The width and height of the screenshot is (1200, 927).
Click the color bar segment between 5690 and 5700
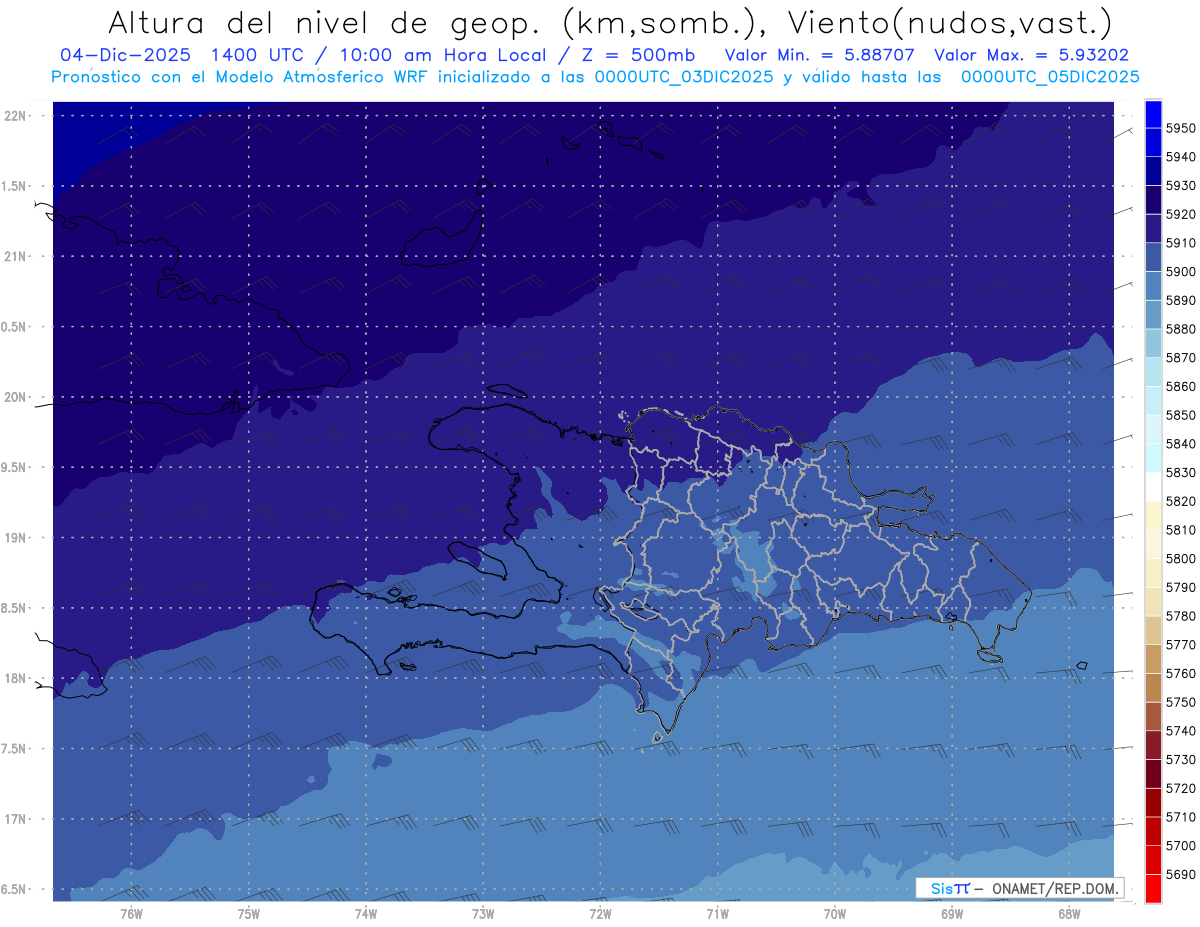(1153, 860)
